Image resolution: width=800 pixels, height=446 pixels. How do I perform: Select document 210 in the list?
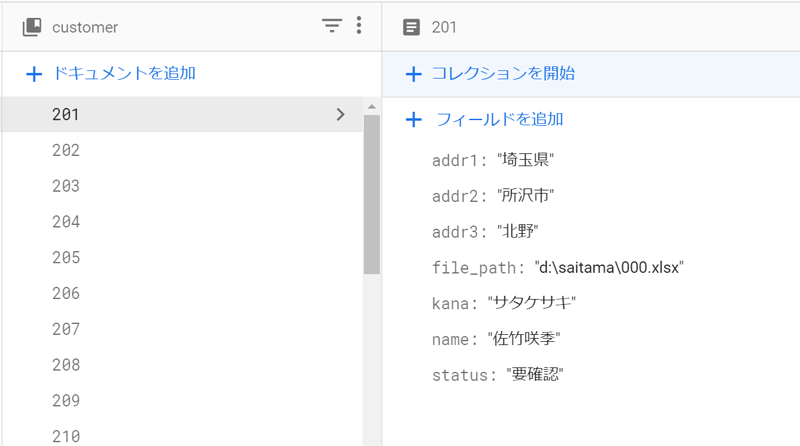[182, 435]
